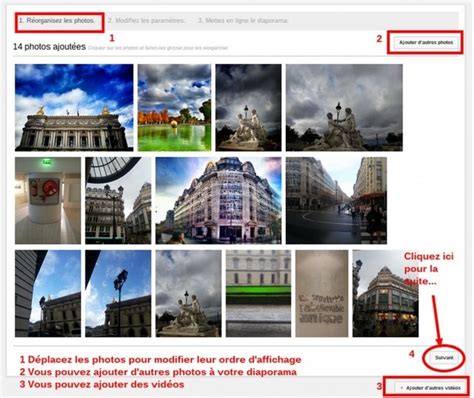Go to '3. Mettez en ligne le diaporama' step
Viewport: 474px width, 398px height.
tap(243, 21)
